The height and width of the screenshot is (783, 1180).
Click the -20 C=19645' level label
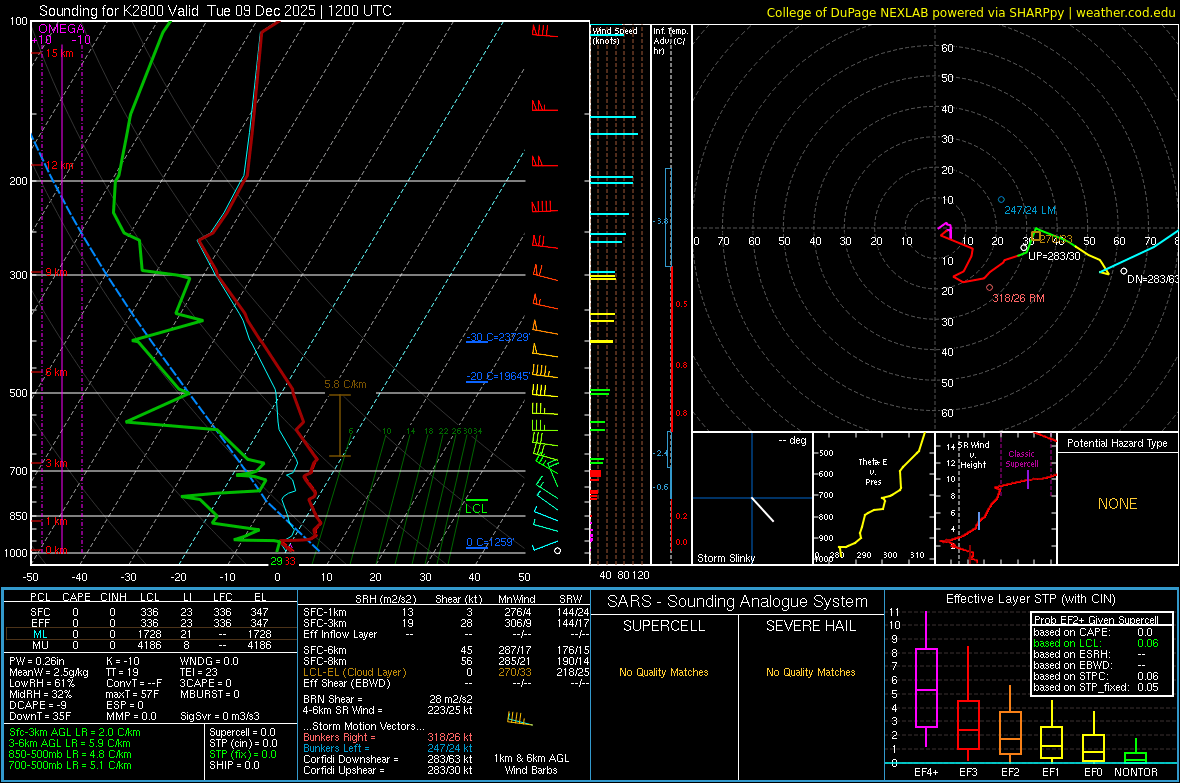[497, 376]
